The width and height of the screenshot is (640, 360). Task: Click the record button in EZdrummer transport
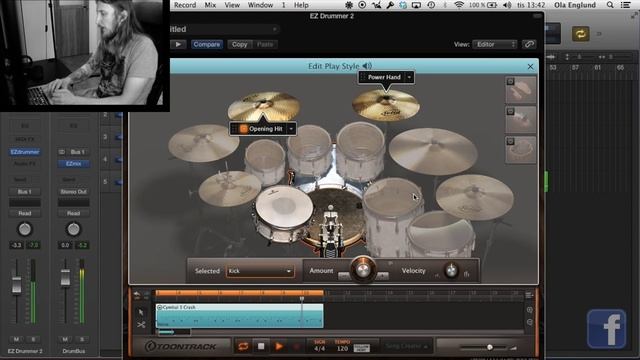pyautogui.click(x=297, y=347)
